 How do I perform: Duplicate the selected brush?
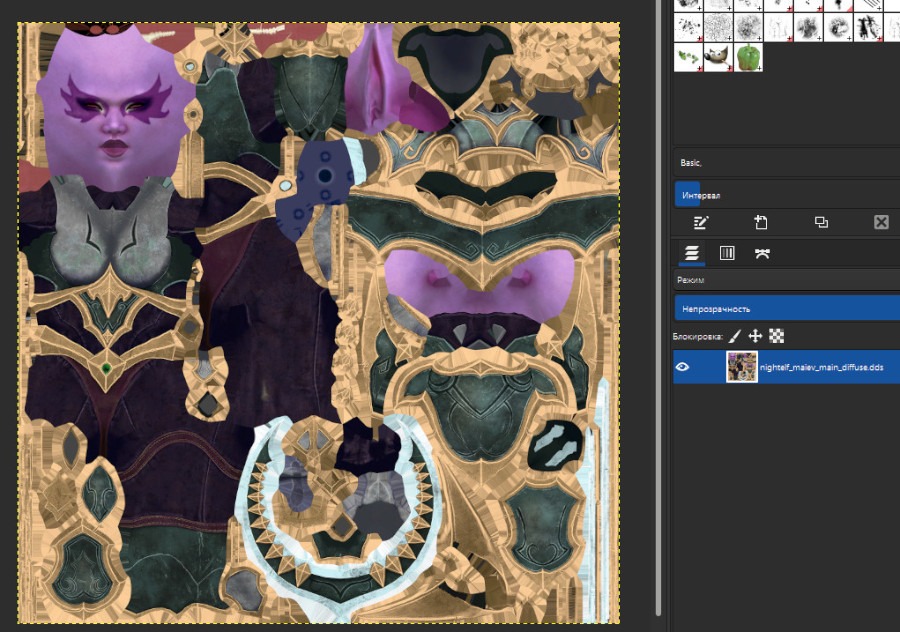click(821, 222)
